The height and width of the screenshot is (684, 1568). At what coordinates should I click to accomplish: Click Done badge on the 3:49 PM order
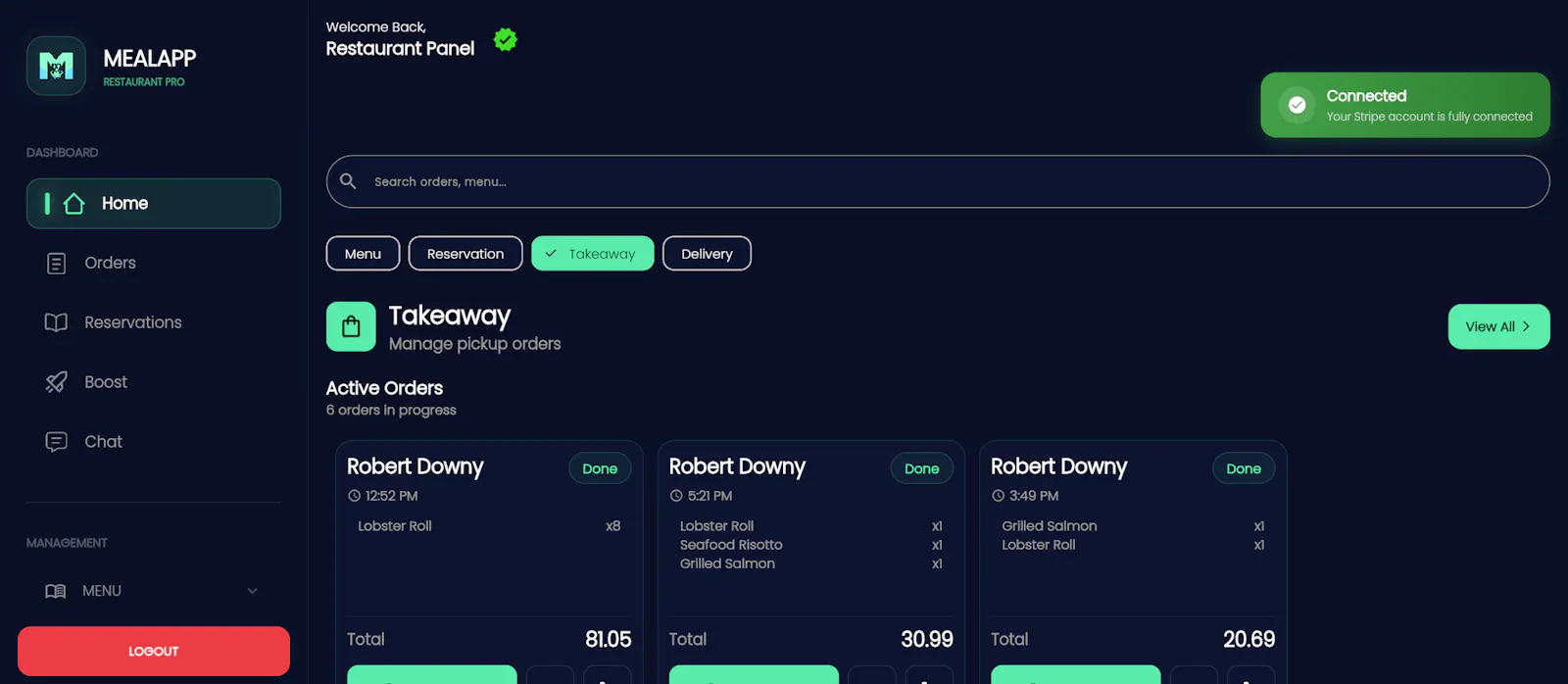coord(1244,468)
